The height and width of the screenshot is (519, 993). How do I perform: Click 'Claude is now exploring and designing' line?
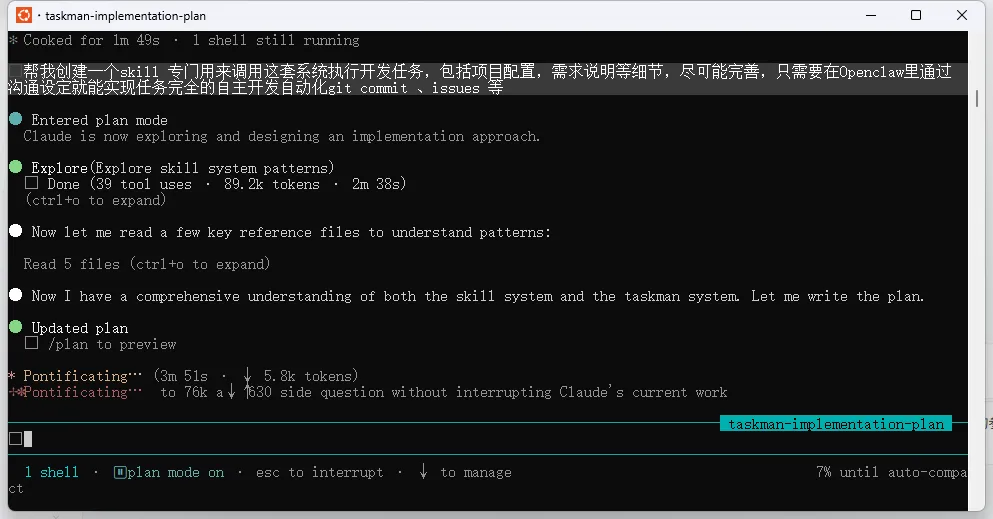coord(282,136)
